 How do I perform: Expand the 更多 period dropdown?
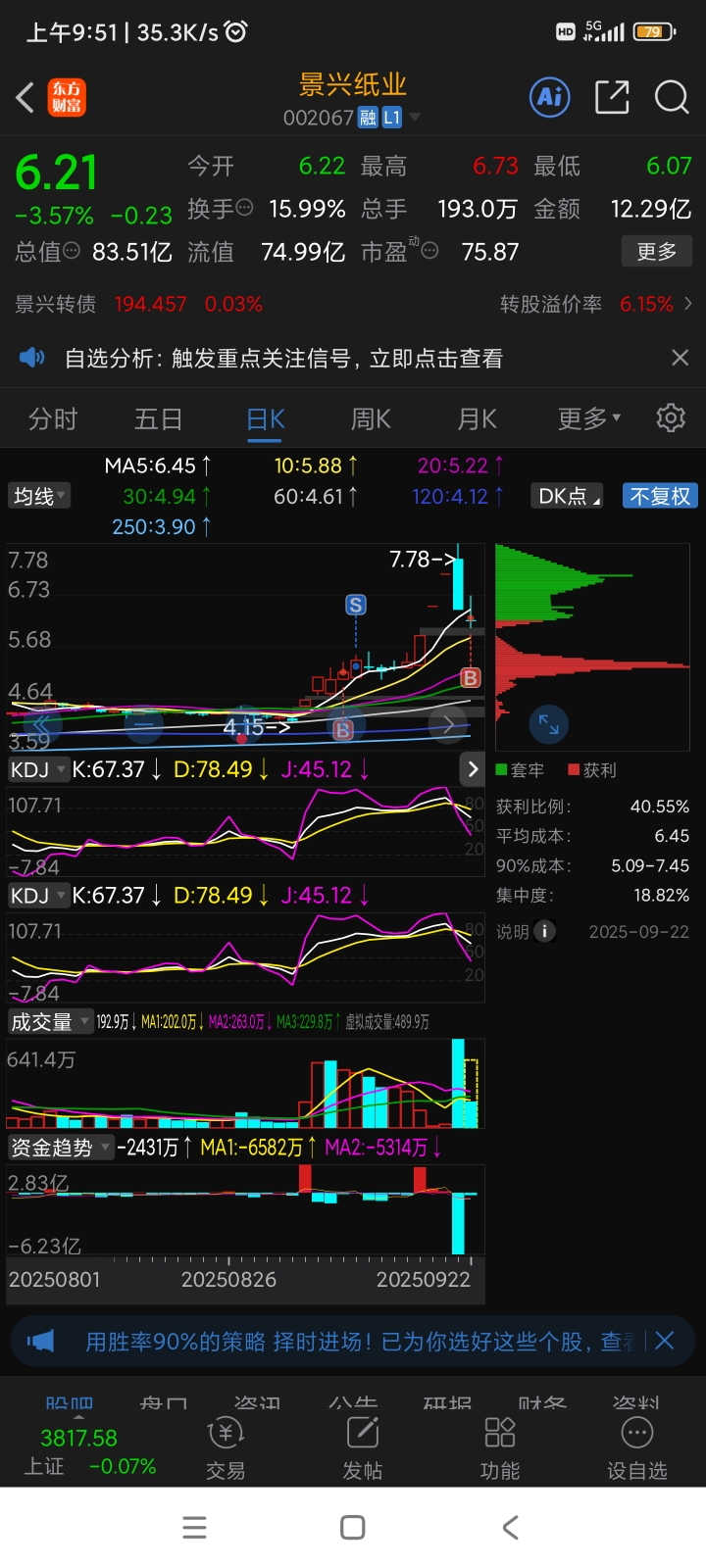(589, 419)
